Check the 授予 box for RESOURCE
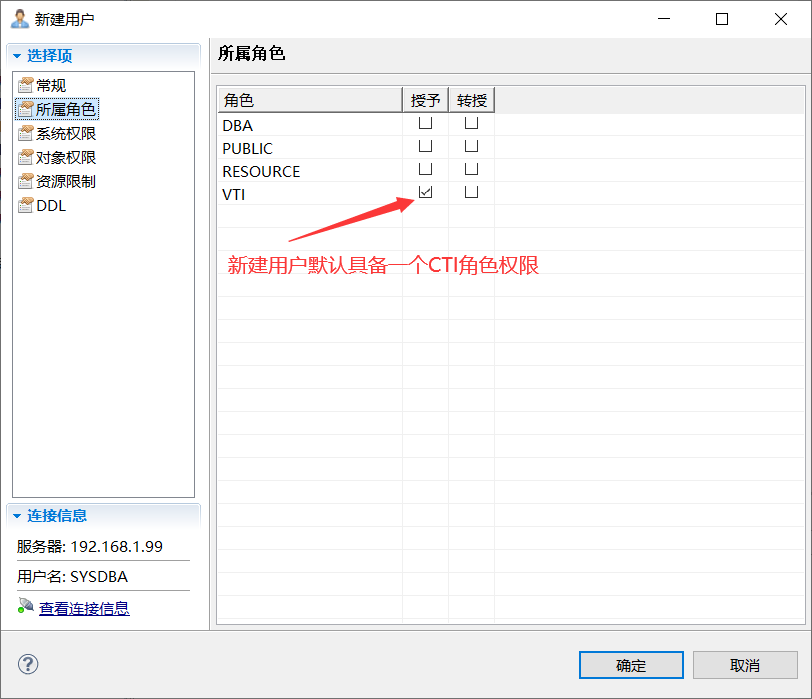The height and width of the screenshot is (699, 812). click(425, 168)
